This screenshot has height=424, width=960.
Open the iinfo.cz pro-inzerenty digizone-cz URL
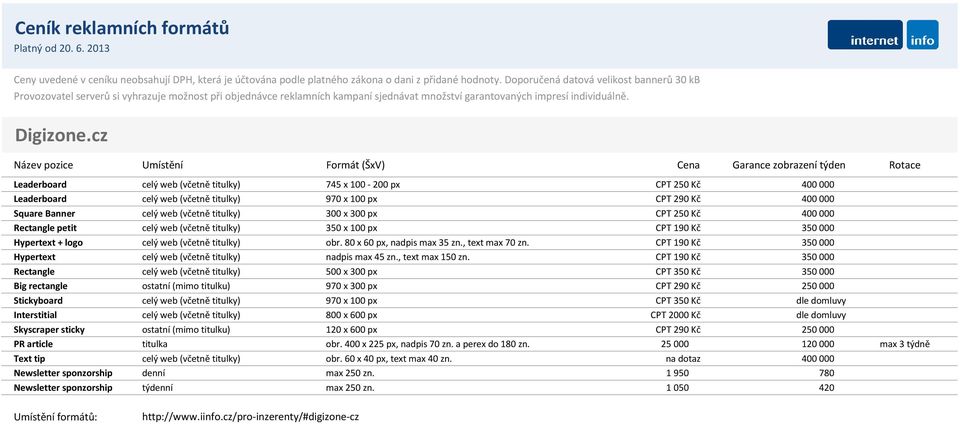tap(250, 417)
